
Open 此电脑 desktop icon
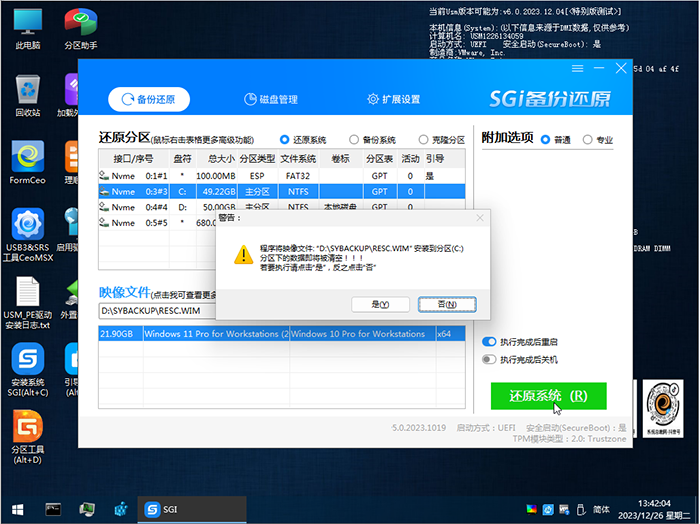[x=28, y=29]
